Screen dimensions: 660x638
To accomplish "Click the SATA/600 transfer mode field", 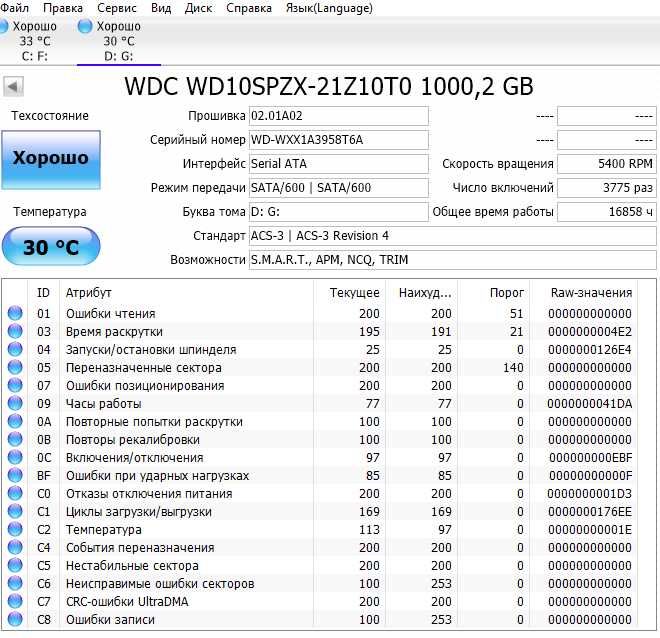I will point(338,188).
